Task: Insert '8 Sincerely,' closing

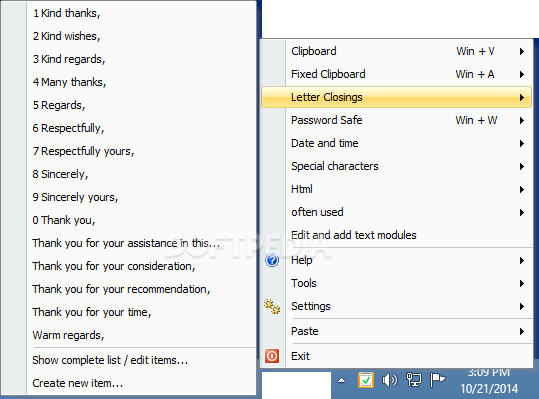Action: 129,174
